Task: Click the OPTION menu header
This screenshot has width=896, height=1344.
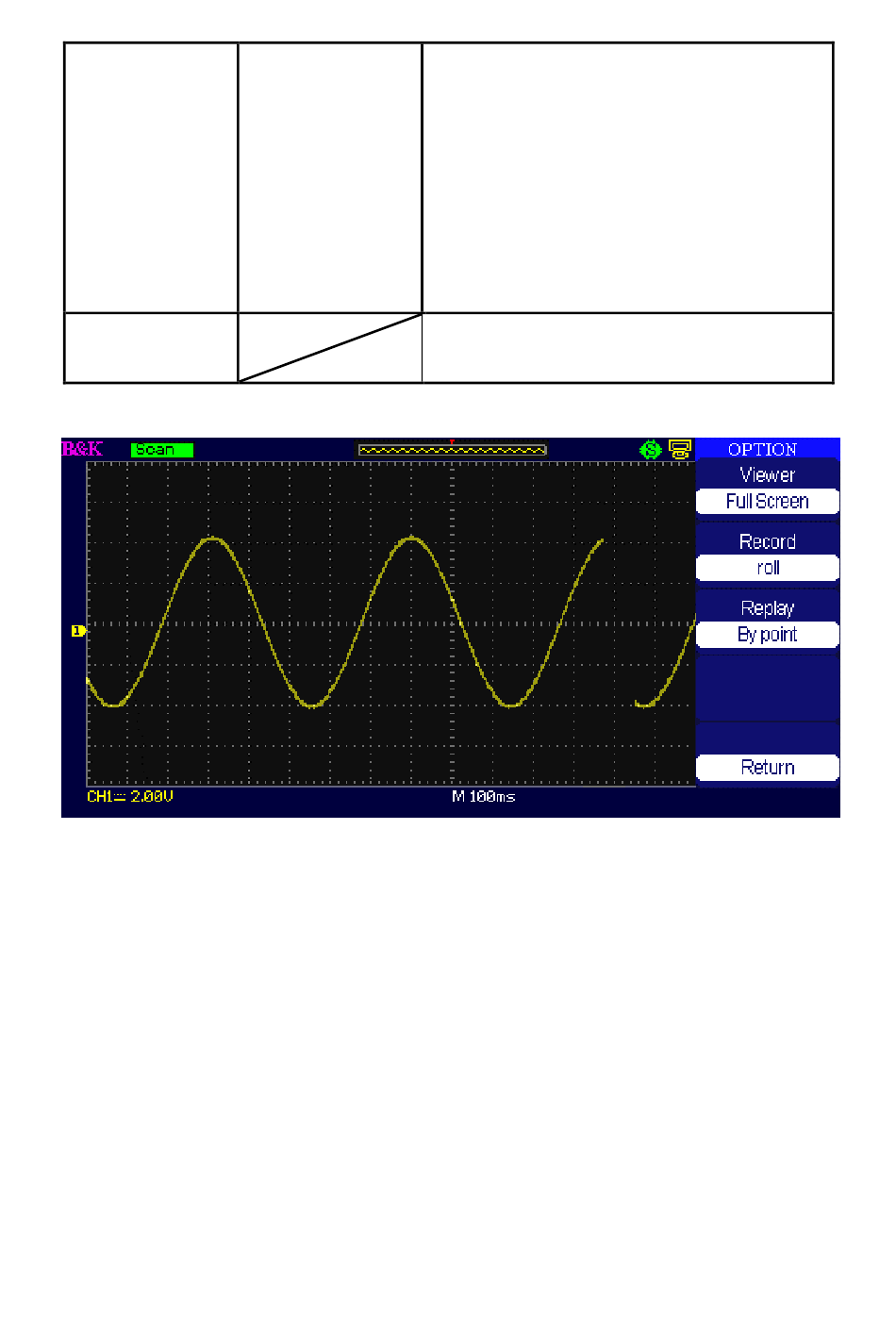Action: [x=762, y=449]
